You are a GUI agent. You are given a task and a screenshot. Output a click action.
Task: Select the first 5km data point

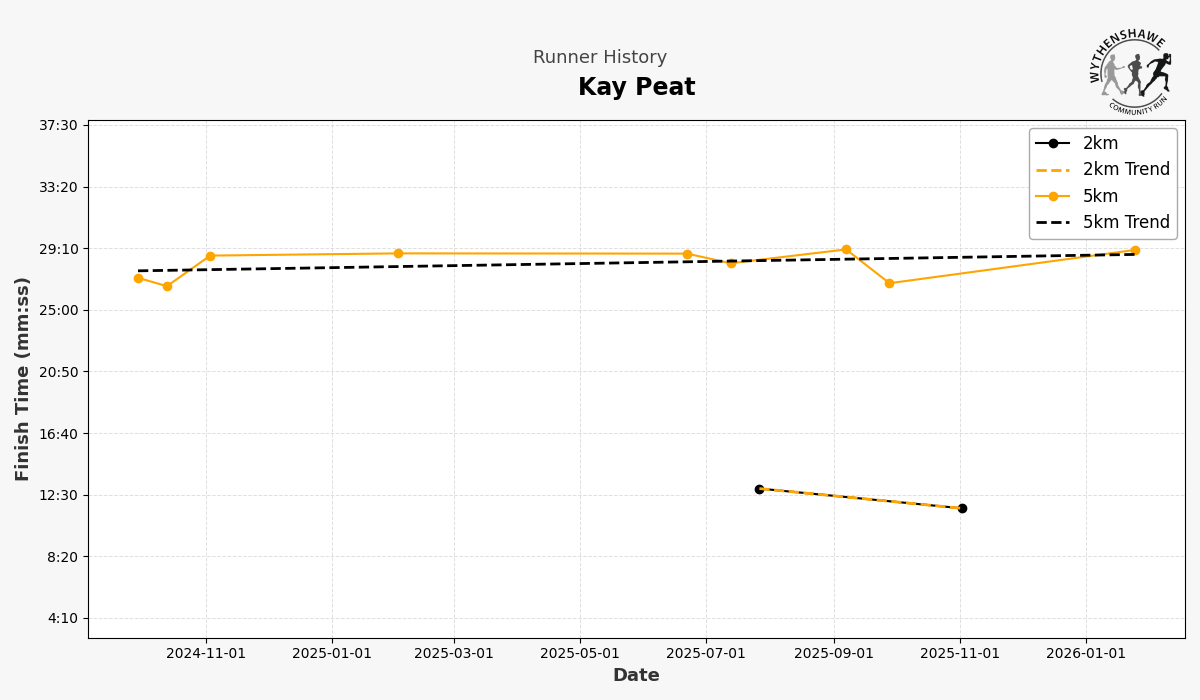[x=138, y=278]
